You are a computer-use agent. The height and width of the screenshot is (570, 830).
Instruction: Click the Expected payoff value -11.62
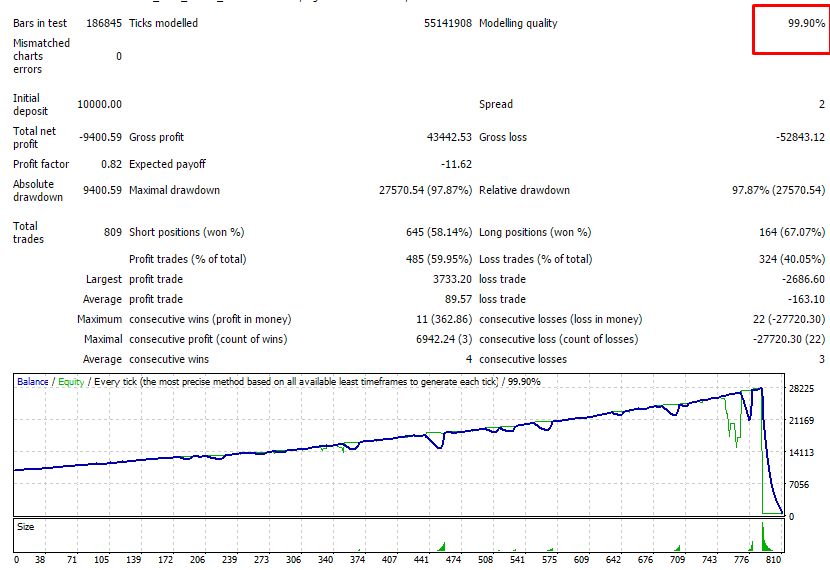(x=456, y=164)
